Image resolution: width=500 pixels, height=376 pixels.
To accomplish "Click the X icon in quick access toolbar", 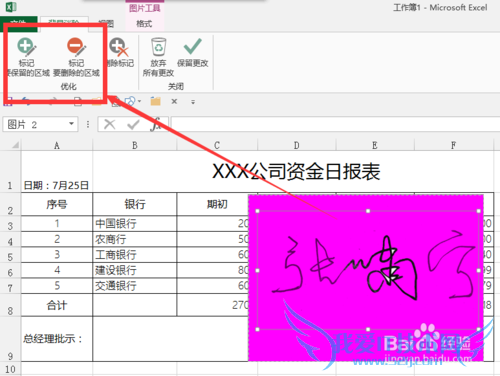I will click(x=174, y=101).
